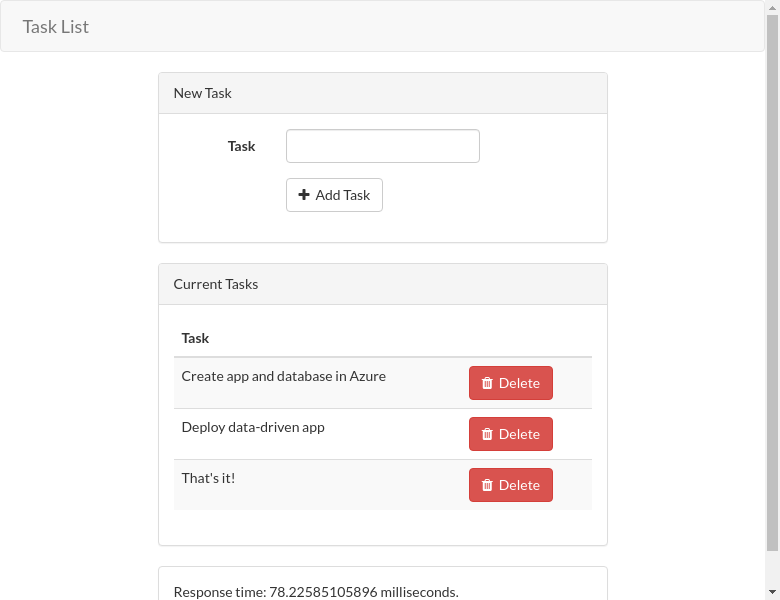Focus the Task name input field
The height and width of the screenshot is (600, 780).
(x=383, y=146)
